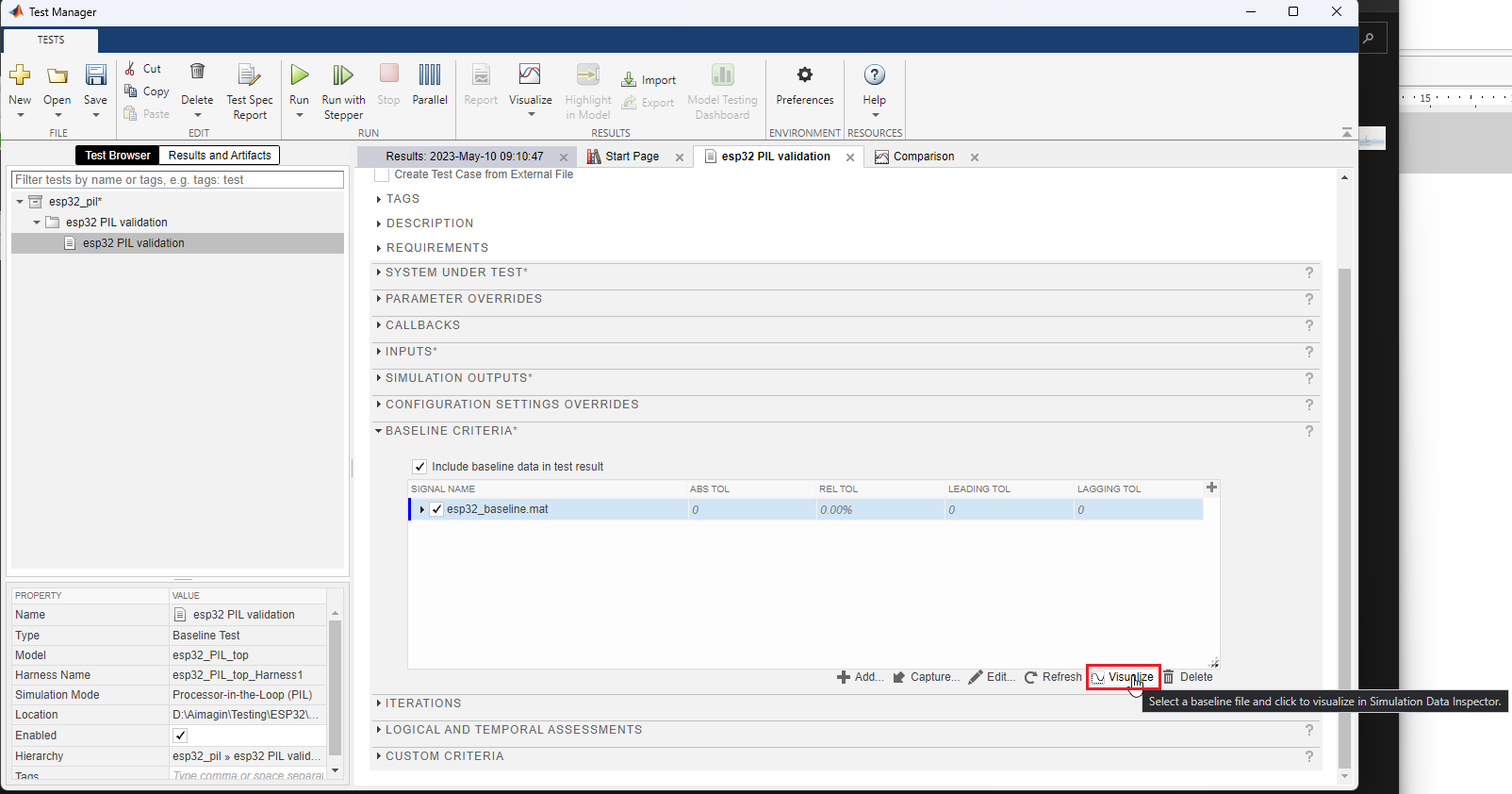The width and height of the screenshot is (1512, 794).
Task: Click the New test file icon
Action: click(x=20, y=75)
